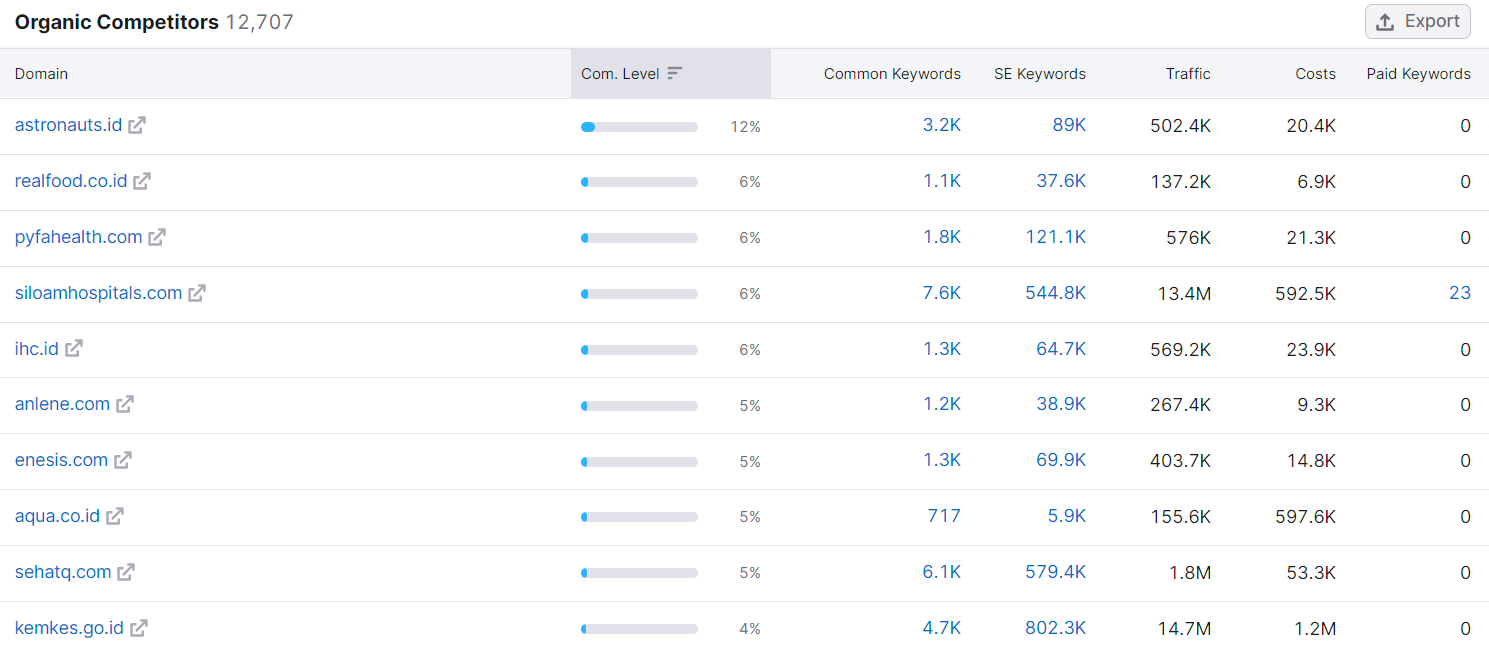The image size is (1489, 654).
Task: Sort by the Traffic column header
Action: click(x=1188, y=73)
